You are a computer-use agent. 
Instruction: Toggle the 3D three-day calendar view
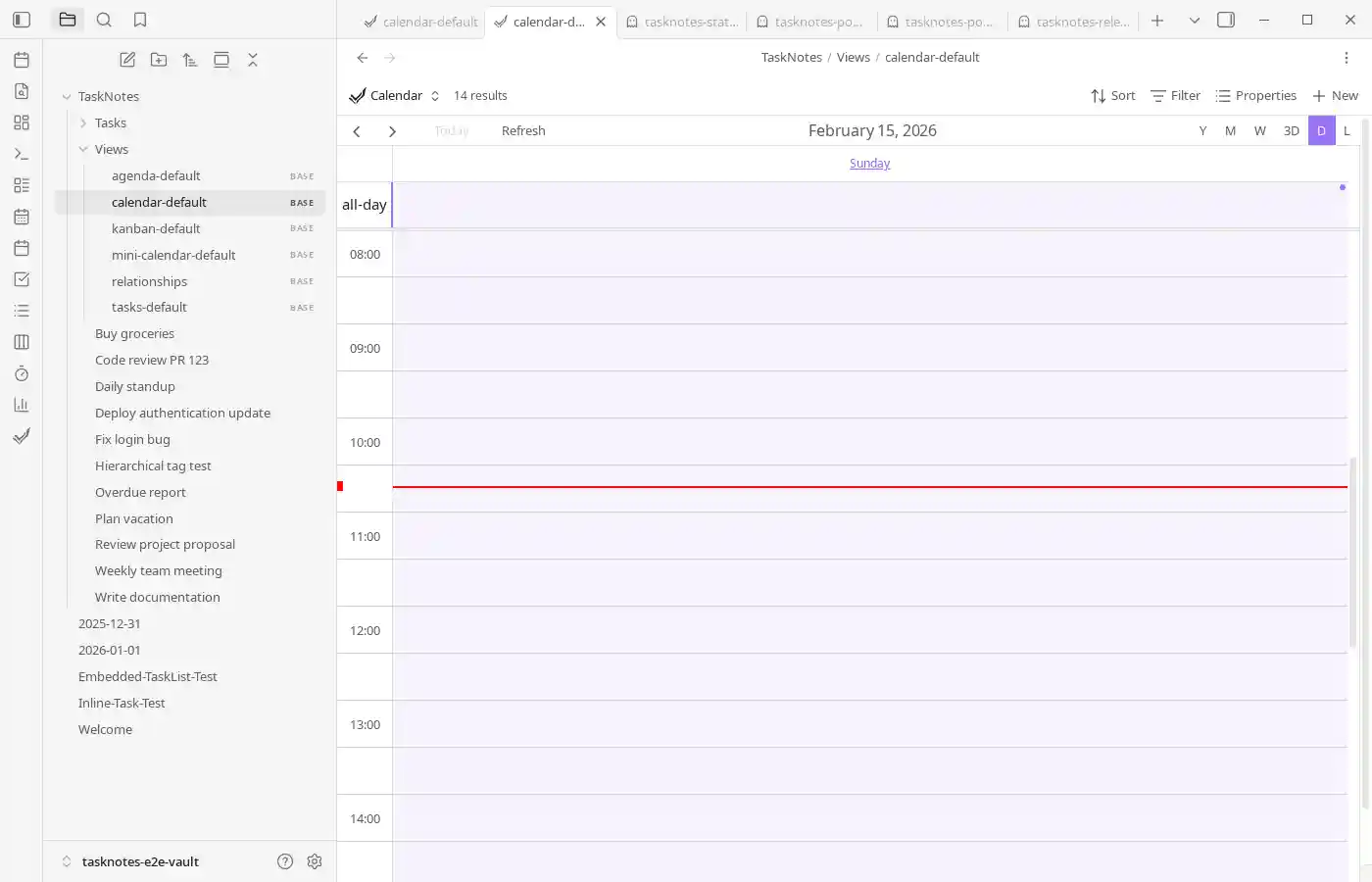(x=1291, y=130)
